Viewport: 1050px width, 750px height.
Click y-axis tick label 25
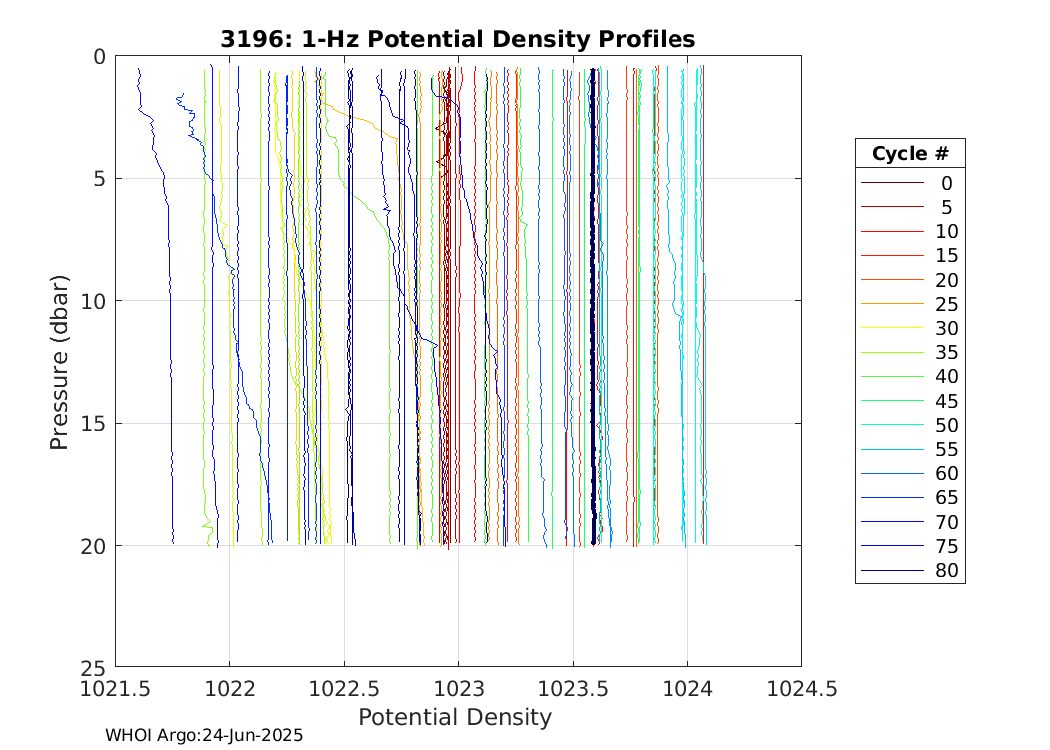93,668
